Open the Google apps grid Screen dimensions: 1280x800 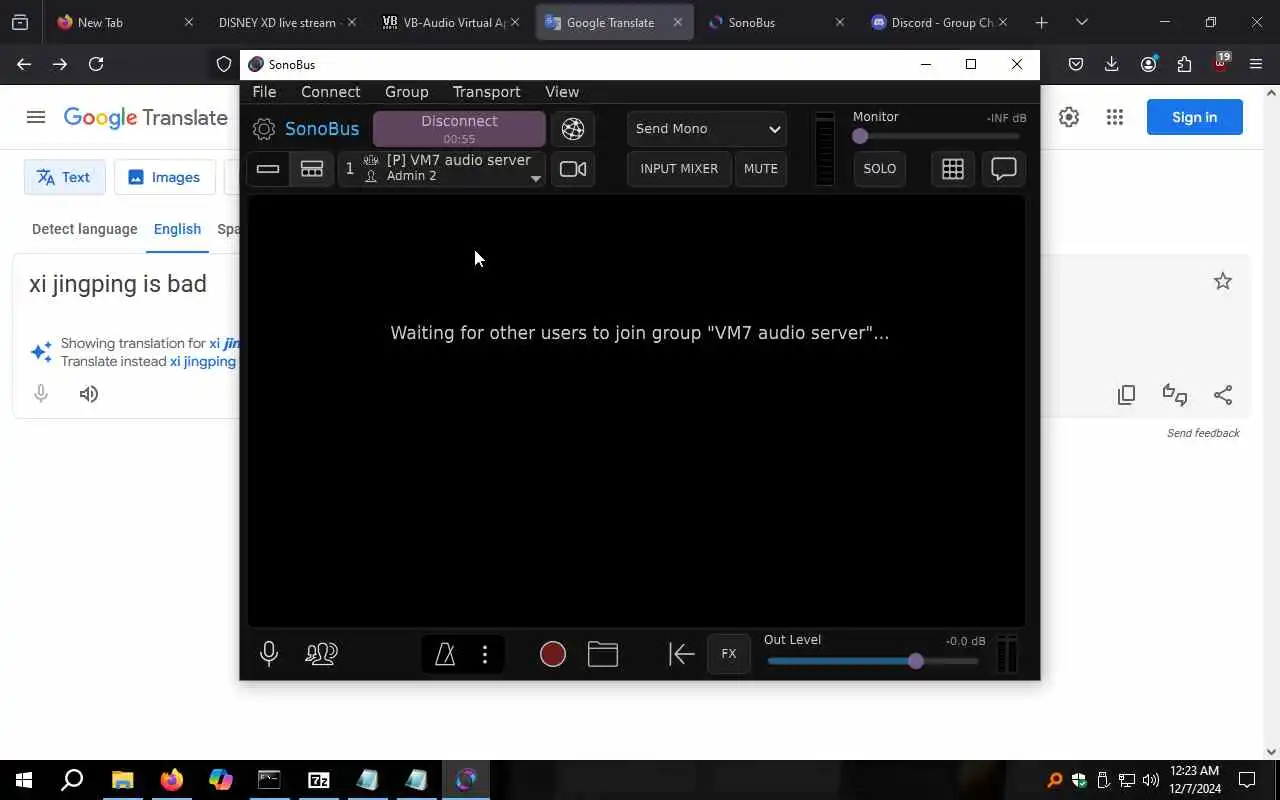click(1115, 117)
